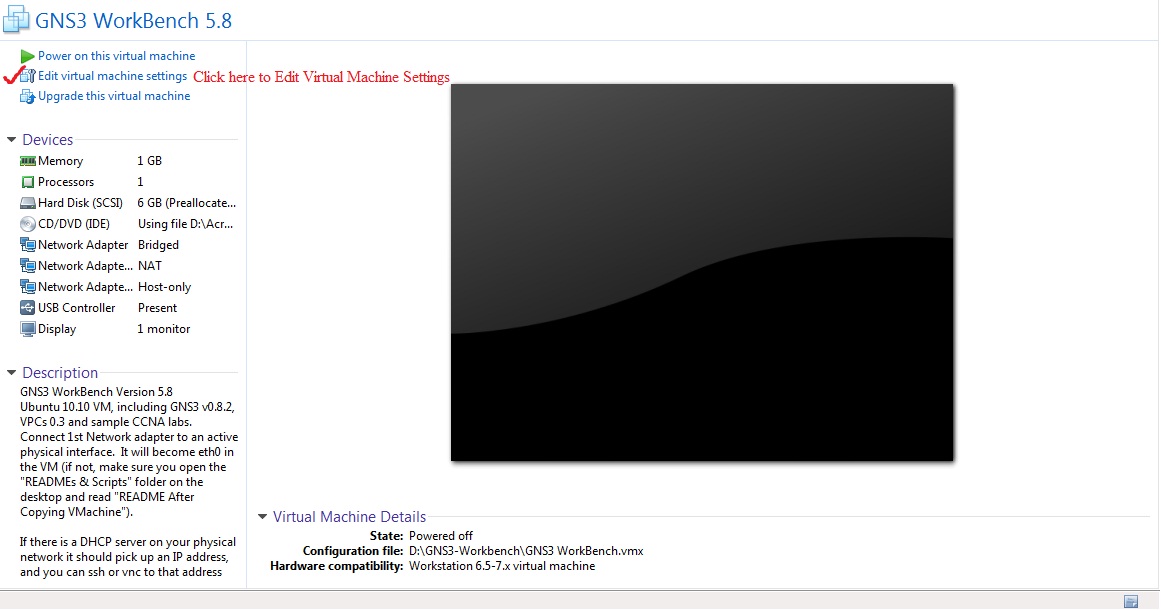Select the Processors device label

point(66,182)
